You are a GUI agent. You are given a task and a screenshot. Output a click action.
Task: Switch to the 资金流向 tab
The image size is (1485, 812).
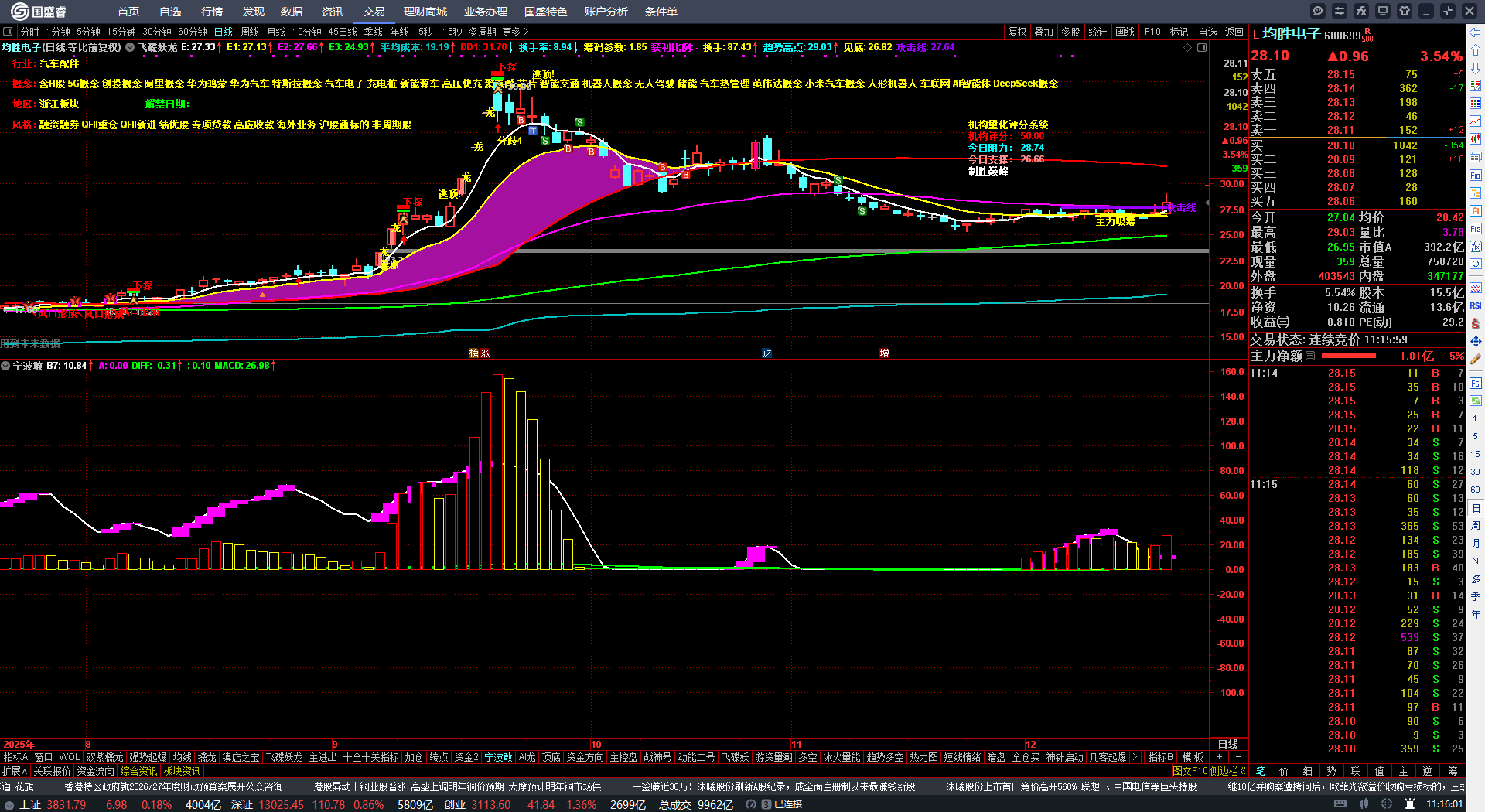pyautogui.click(x=96, y=771)
